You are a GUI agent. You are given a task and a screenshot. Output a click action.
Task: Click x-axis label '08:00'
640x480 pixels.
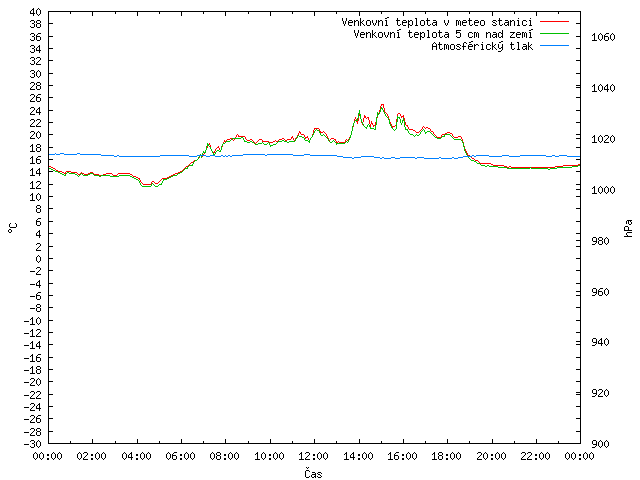pos(225,456)
